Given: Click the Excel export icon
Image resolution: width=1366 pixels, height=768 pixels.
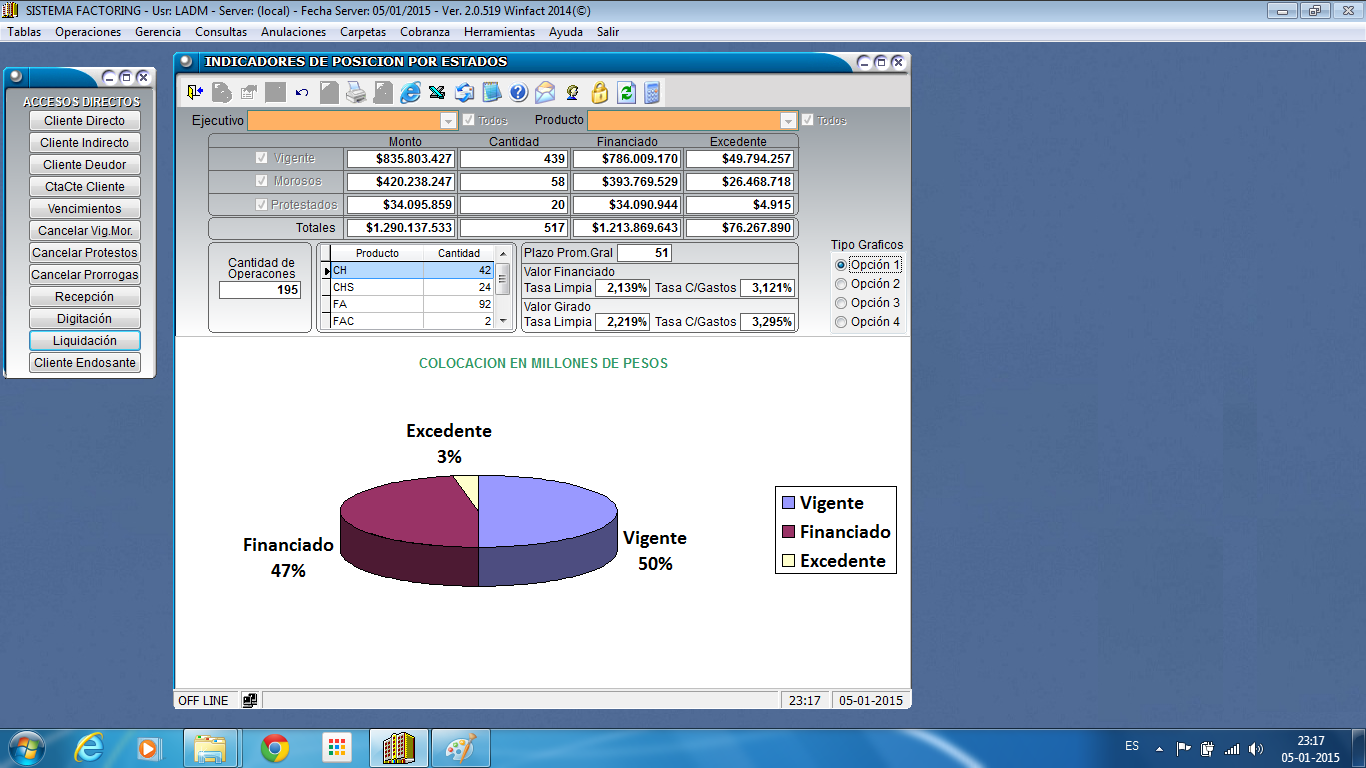Looking at the screenshot, I should point(437,93).
